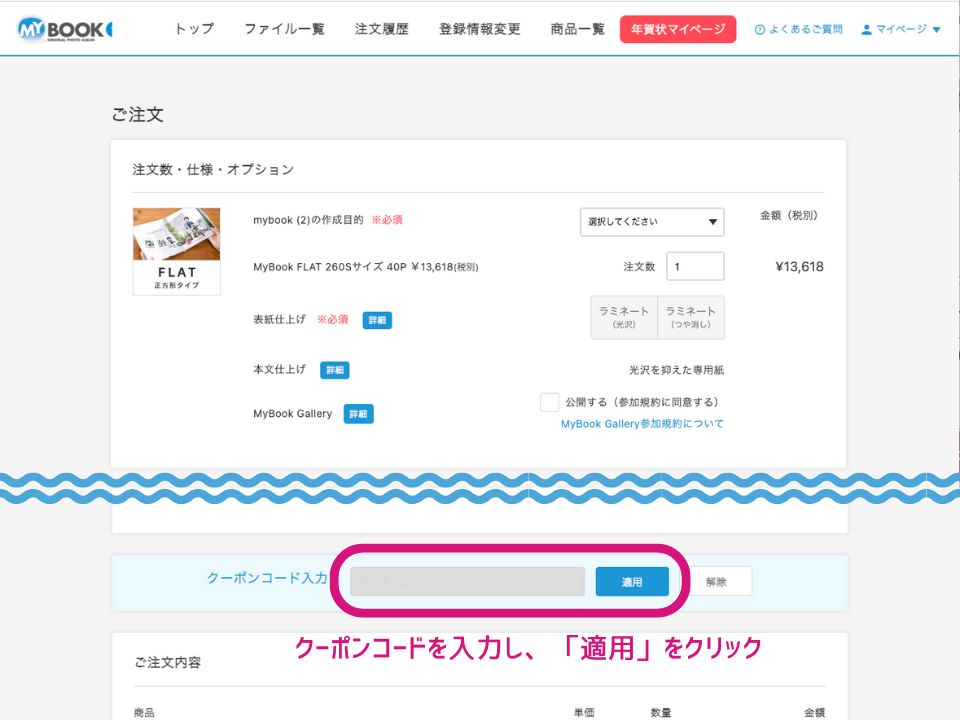The image size is (960, 720).
Task: Click the MyBook logo
Action: 65,29
